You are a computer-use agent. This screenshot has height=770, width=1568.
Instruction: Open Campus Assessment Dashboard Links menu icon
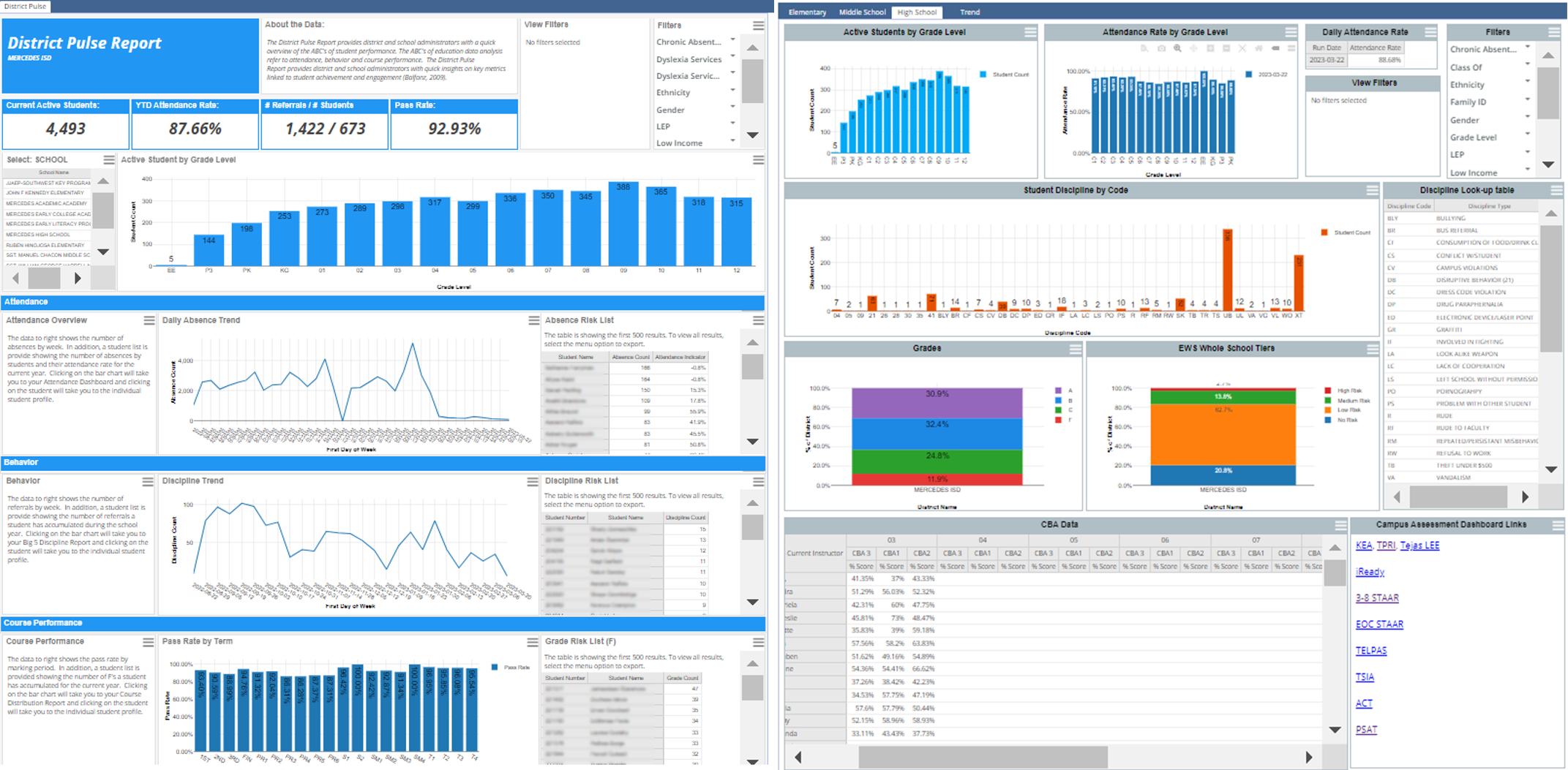pyautogui.click(x=1558, y=525)
